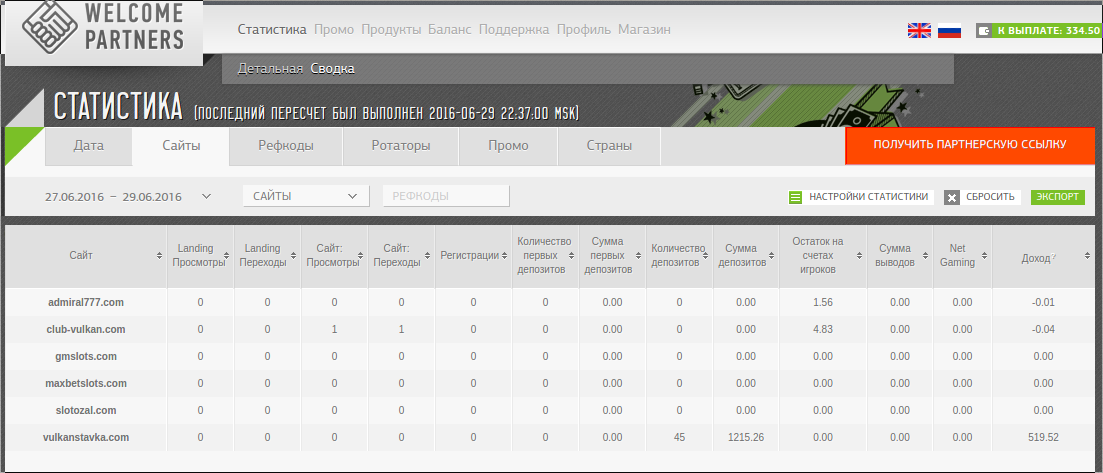Switch language to English flag

point(919,30)
